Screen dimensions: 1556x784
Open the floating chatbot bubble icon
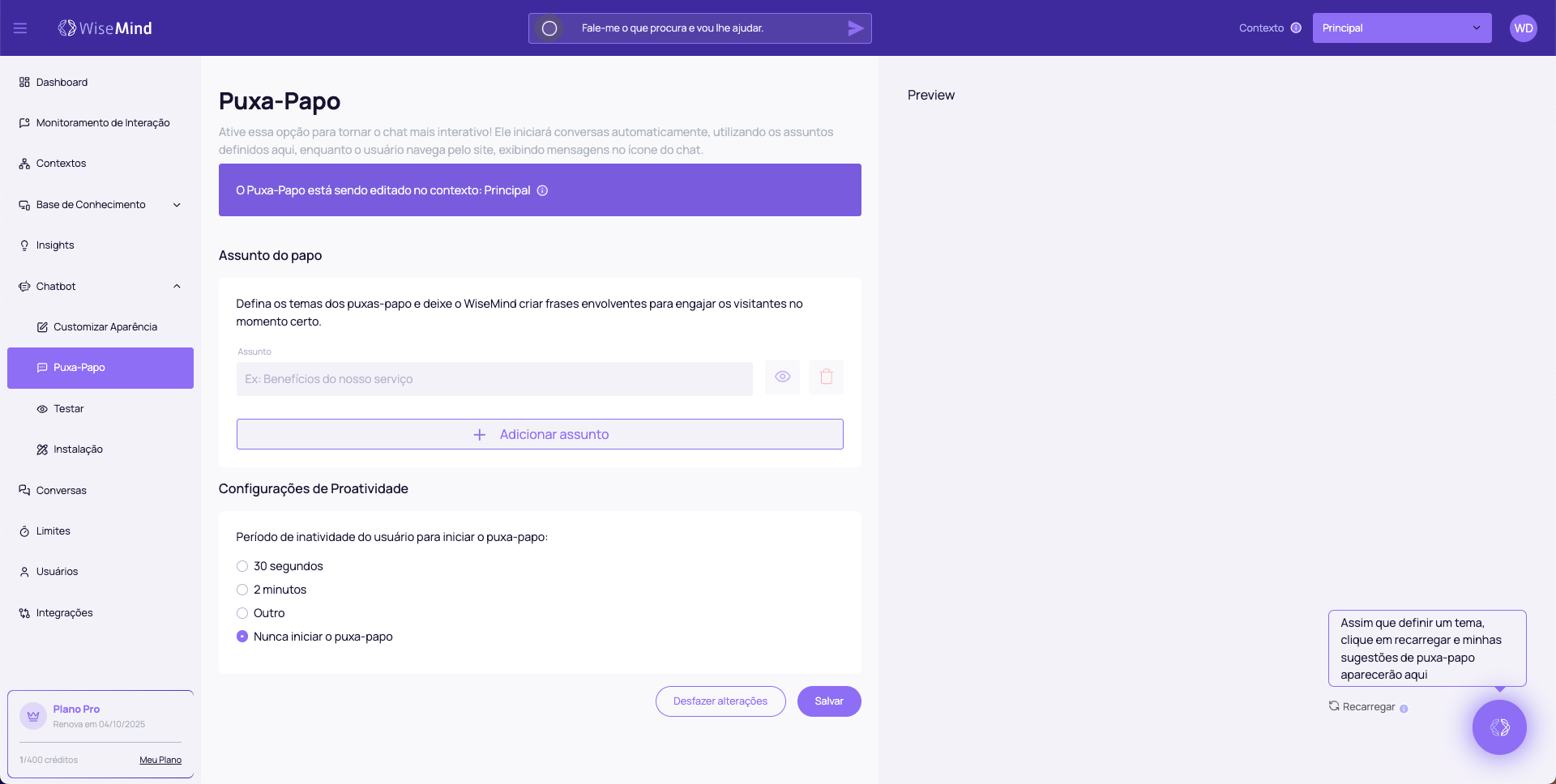[1498, 727]
